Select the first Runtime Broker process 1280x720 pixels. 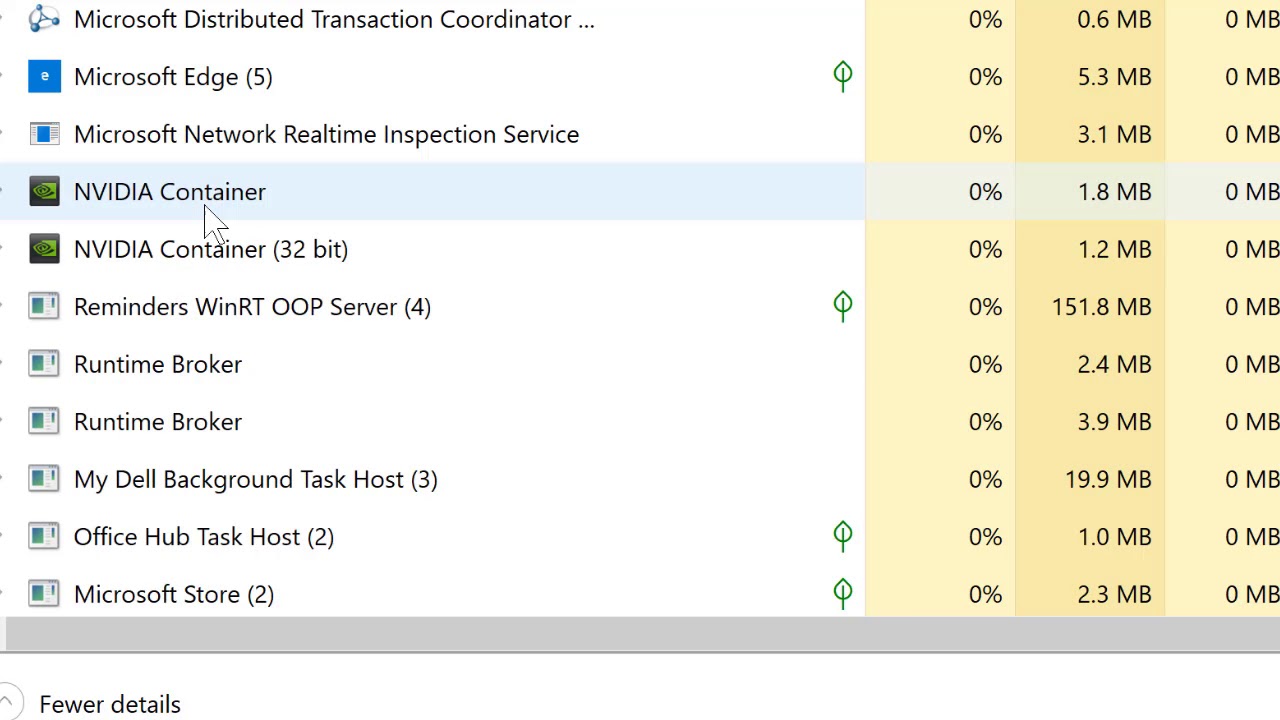coord(158,364)
